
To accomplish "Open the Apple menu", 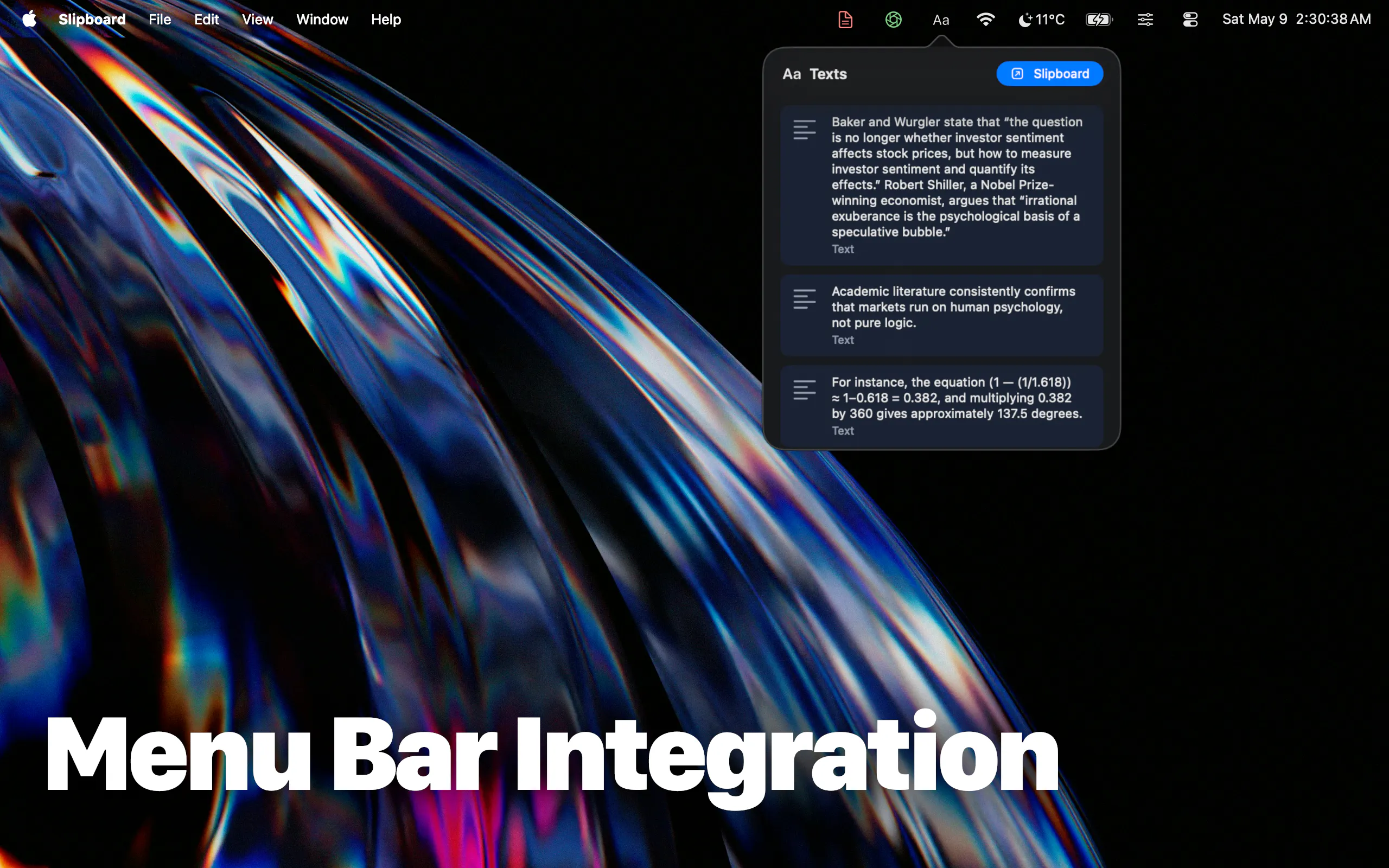I will tap(29, 20).
